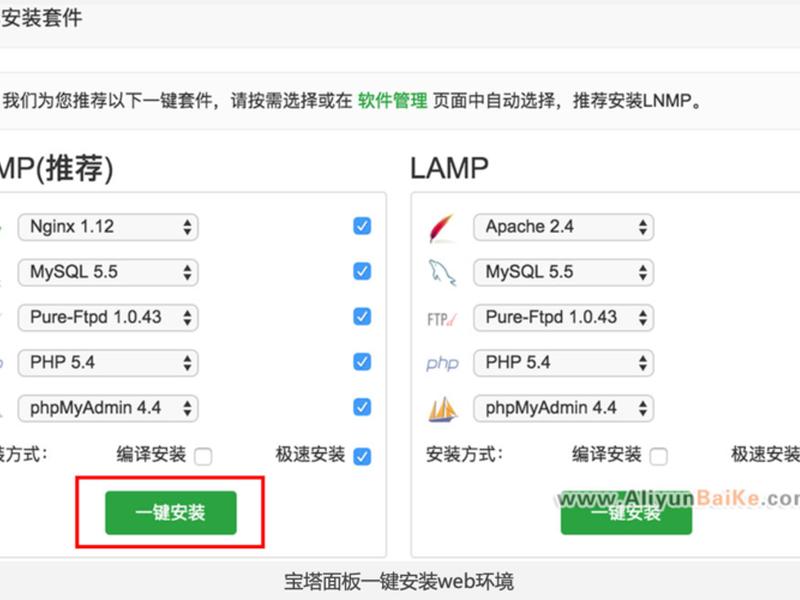Click the phpMyAdmin sailboat icon in LAMP
This screenshot has width=800, height=600.
(x=442, y=409)
